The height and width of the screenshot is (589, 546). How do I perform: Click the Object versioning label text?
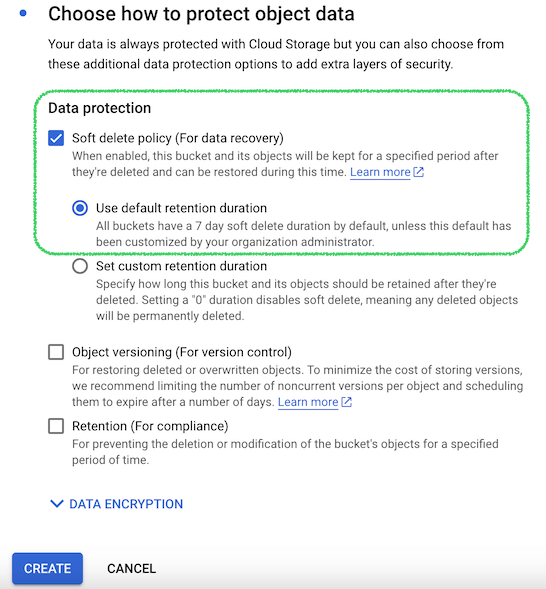pos(182,352)
